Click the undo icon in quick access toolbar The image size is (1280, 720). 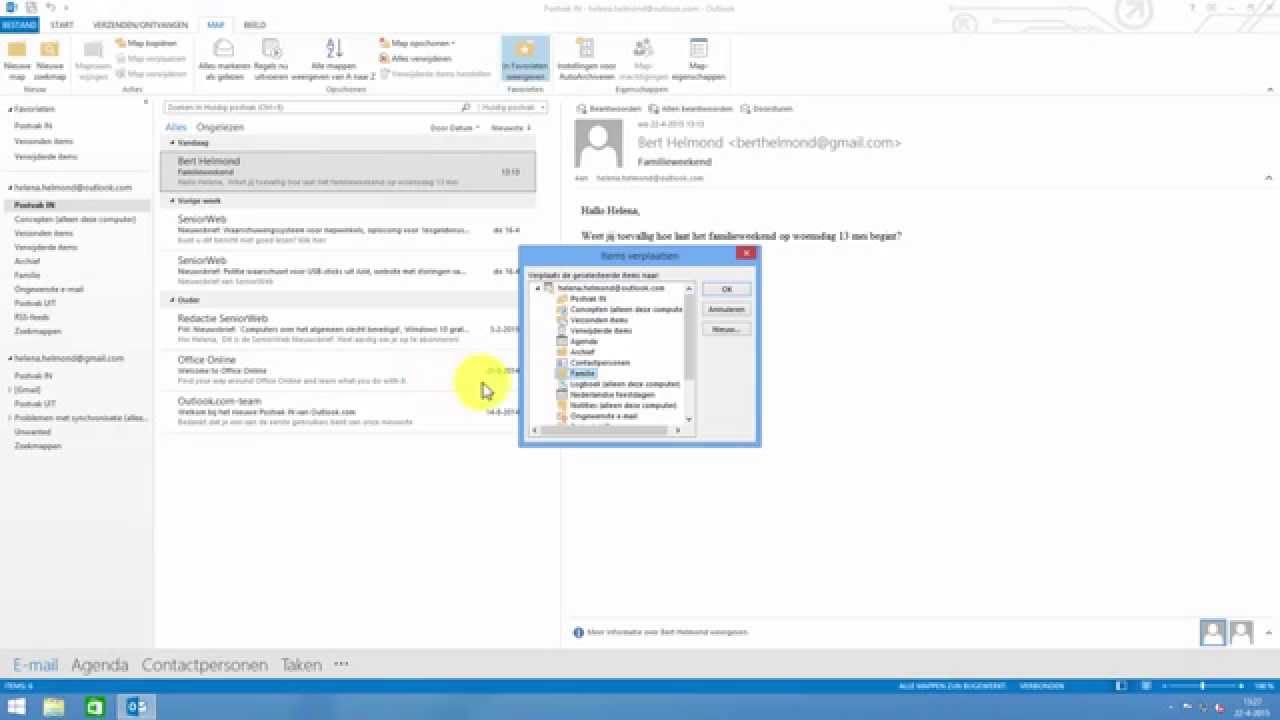[50, 8]
